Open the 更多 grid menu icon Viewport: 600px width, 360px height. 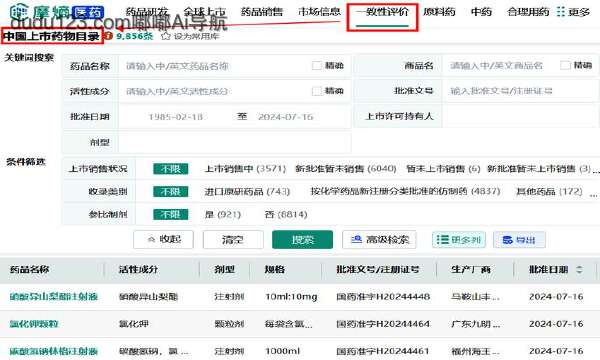point(561,12)
